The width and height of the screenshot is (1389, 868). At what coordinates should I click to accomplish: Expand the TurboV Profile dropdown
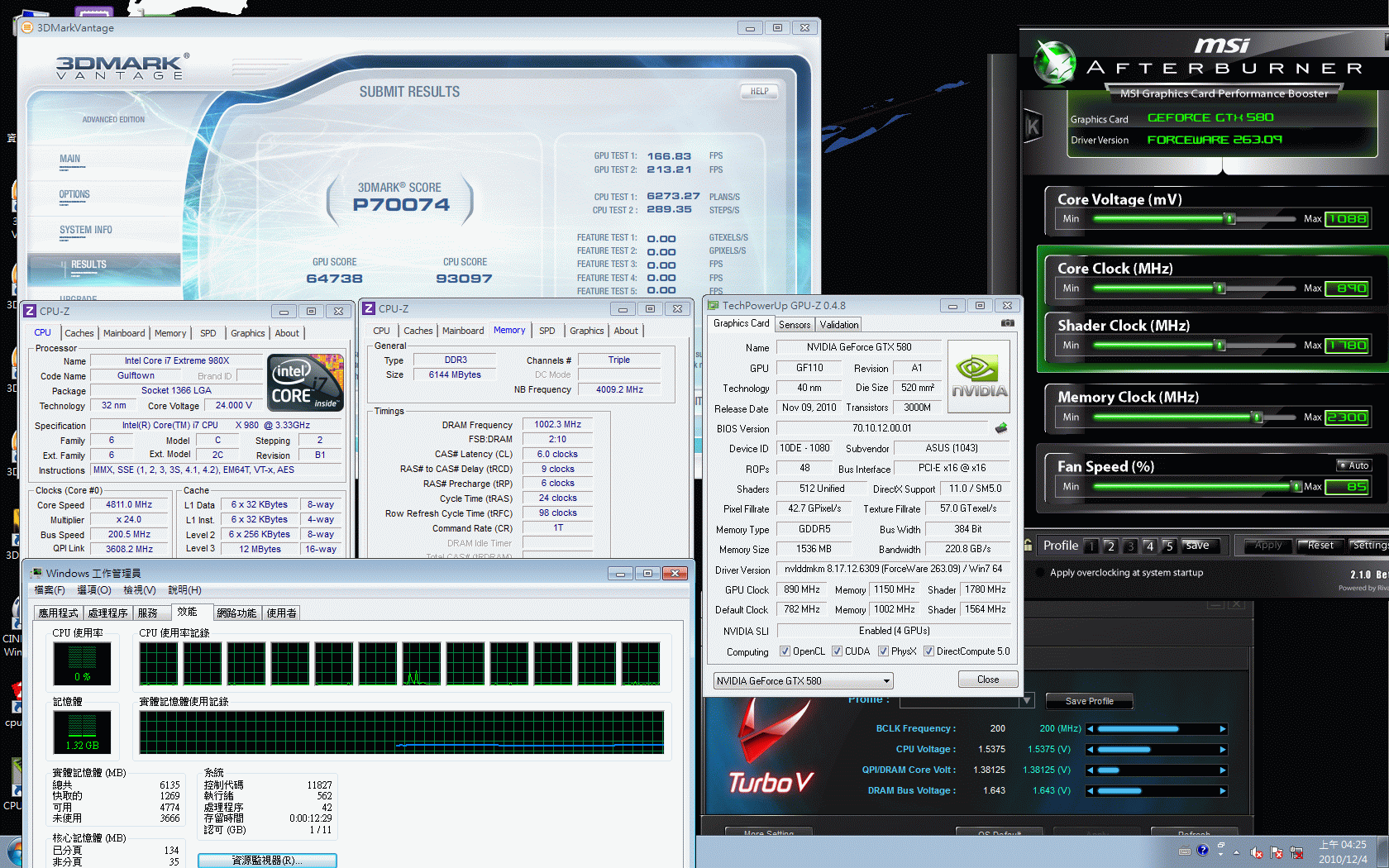pyautogui.click(x=1026, y=701)
